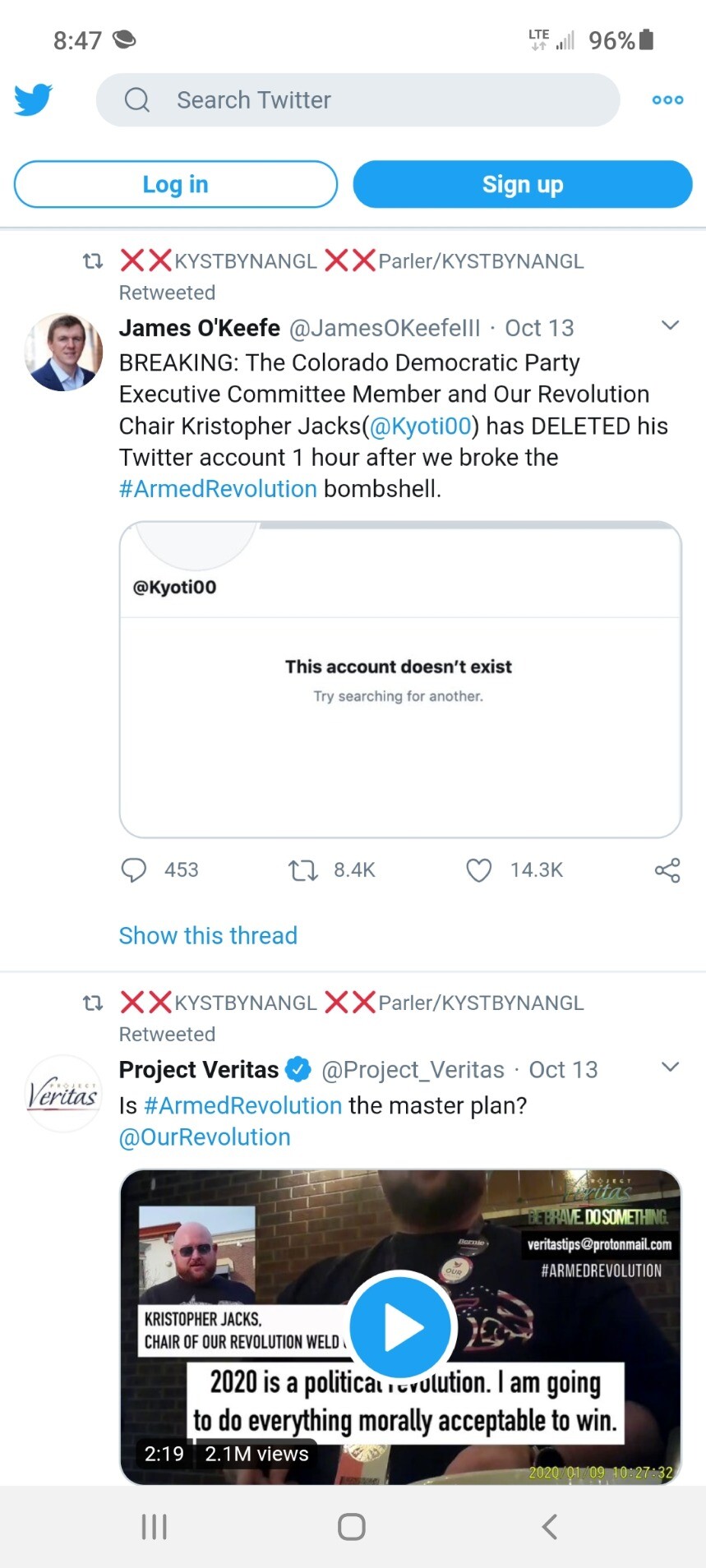This screenshot has height=1568, width=706.
Task: Open #ArmedRevolution hashtag in O'Keefe tweet
Action: tap(218, 489)
